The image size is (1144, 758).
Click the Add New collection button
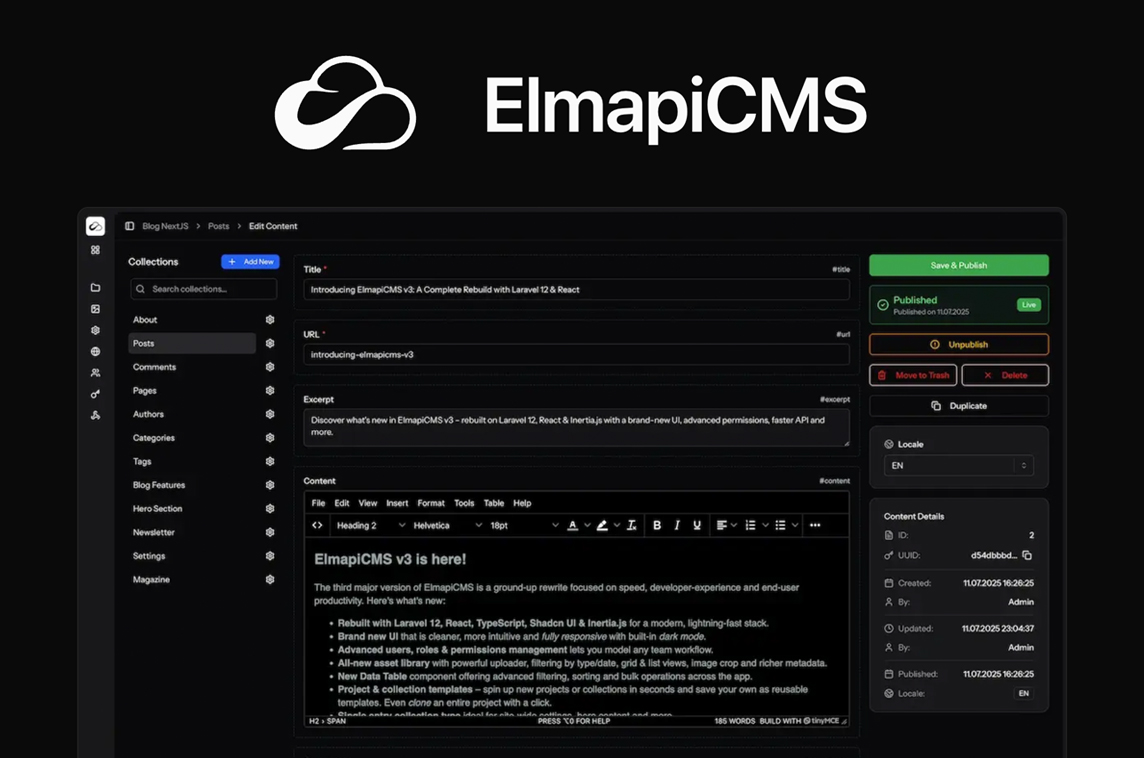[250, 262]
